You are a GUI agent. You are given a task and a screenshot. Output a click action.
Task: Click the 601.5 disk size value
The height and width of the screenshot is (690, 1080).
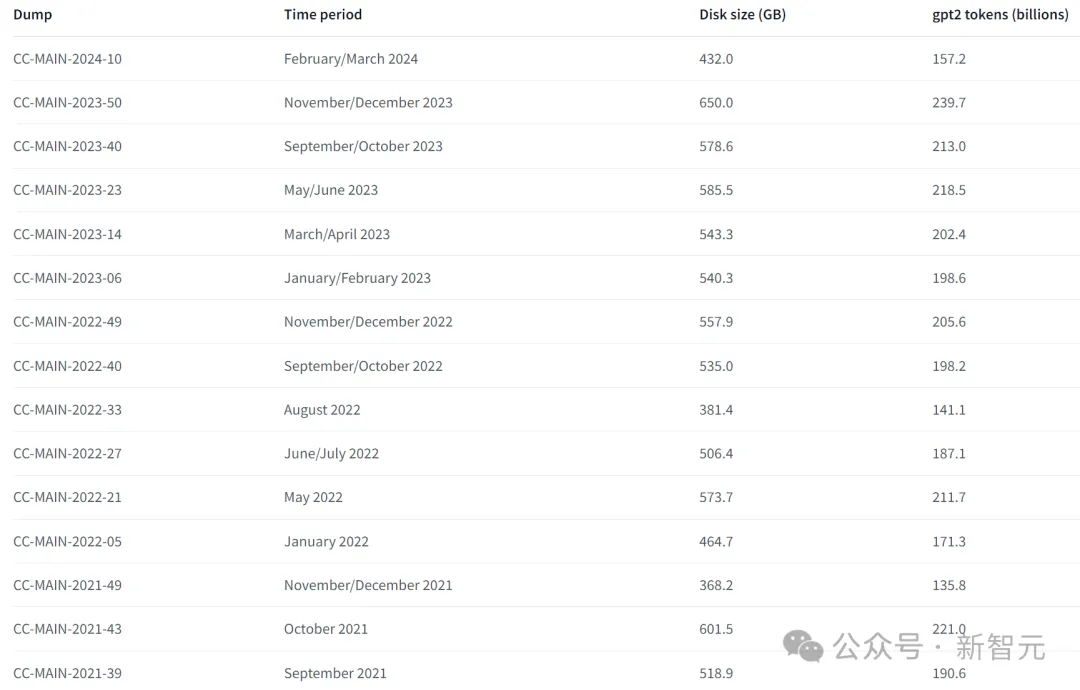click(x=716, y=629)
